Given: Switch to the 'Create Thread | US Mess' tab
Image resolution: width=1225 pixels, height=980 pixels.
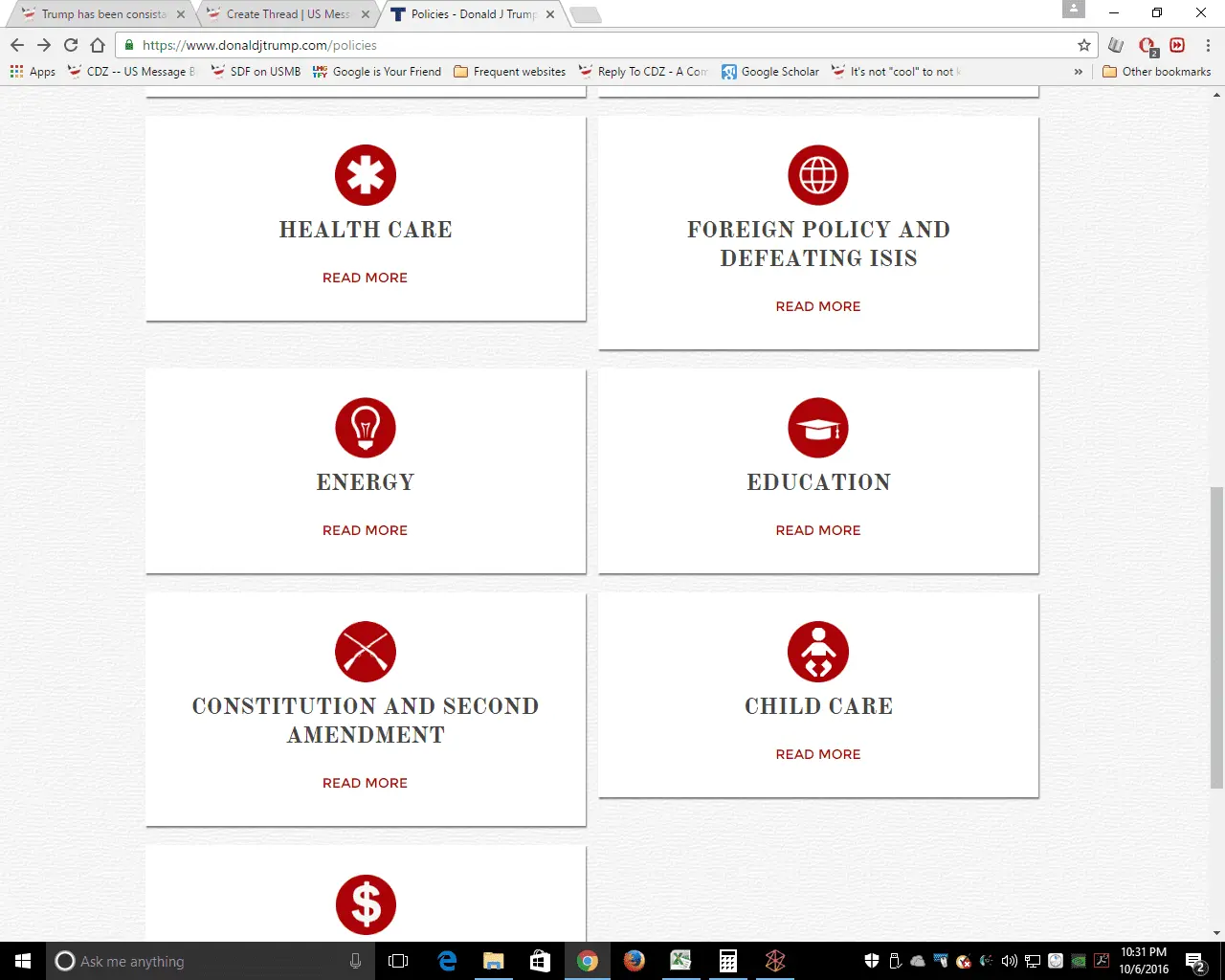Looking at the screenshot, I should [285, 14].
